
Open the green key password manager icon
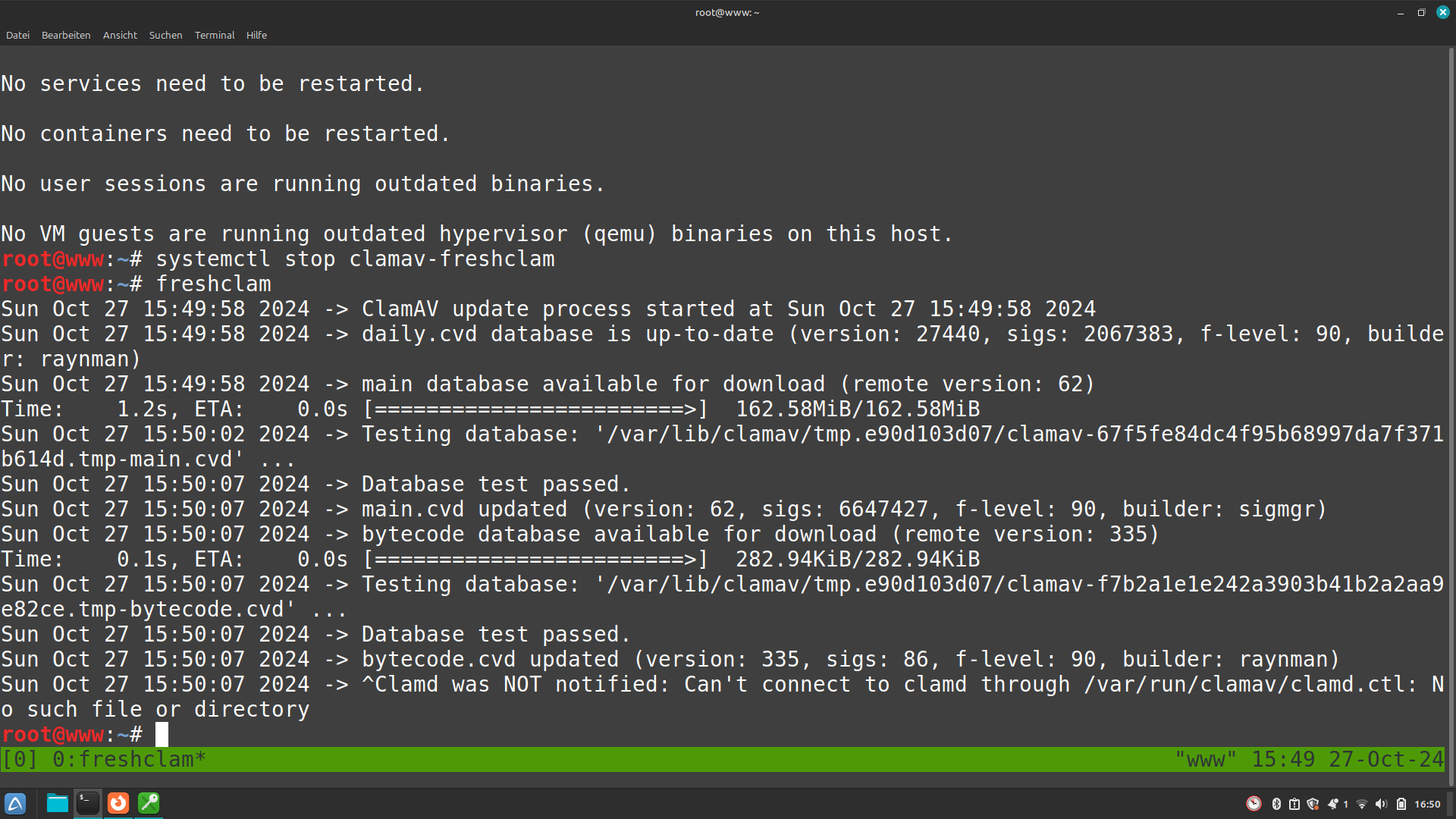[x=149, y=804]
